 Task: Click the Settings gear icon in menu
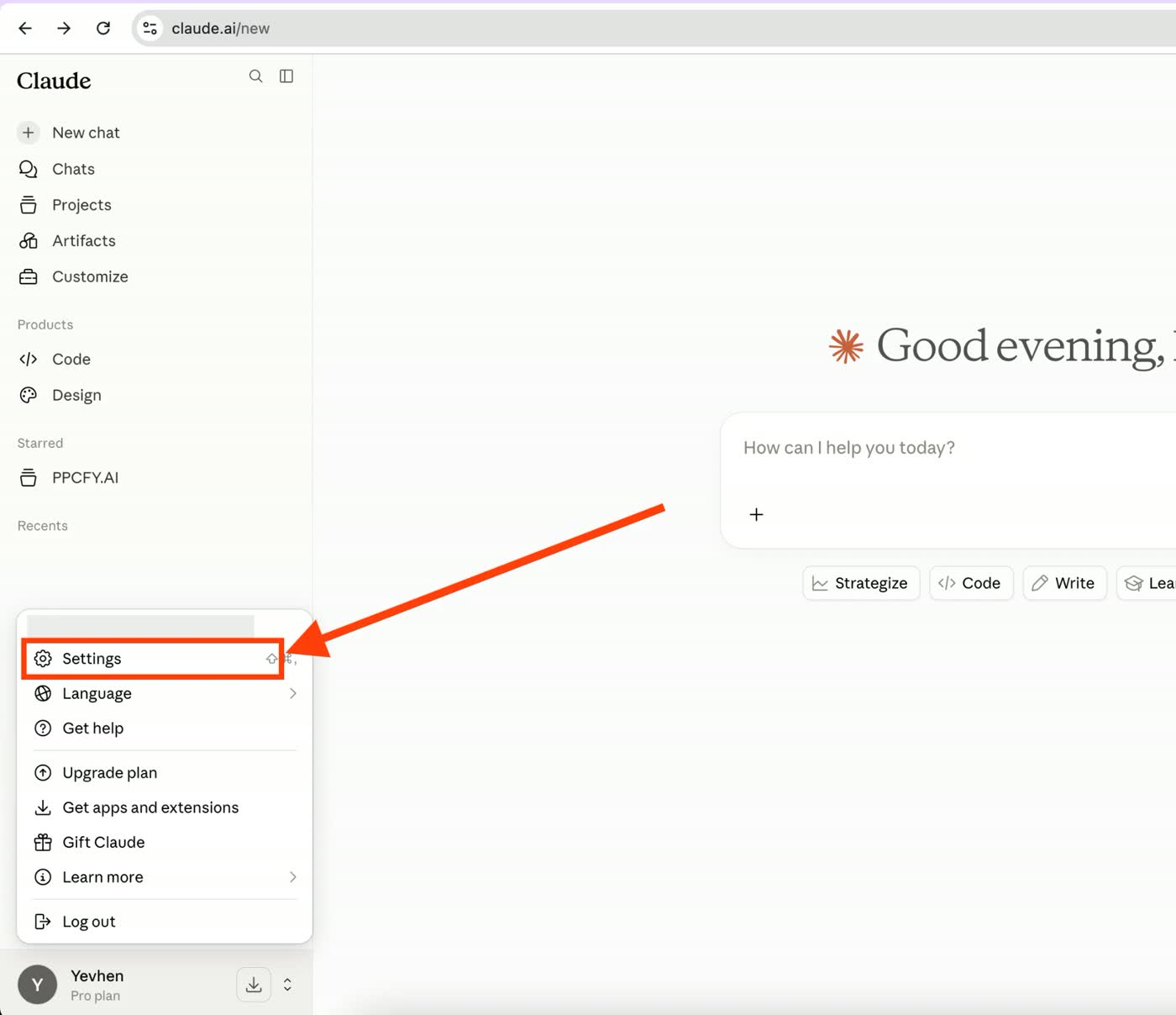coord(43,659)
